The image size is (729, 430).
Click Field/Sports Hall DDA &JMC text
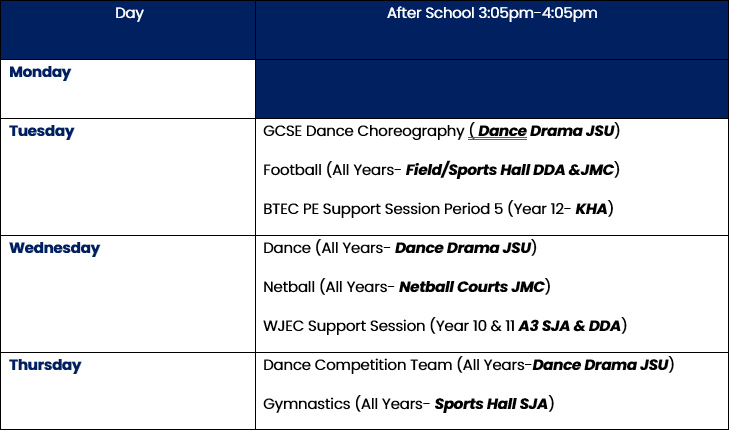[x=510, y=170]
